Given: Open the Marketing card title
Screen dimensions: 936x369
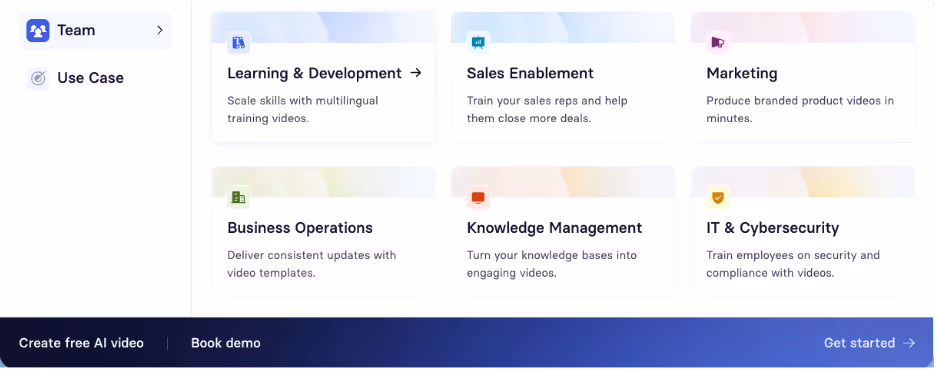Looking at the screenshot, I should pyautogui.click(x=742, y=73).
